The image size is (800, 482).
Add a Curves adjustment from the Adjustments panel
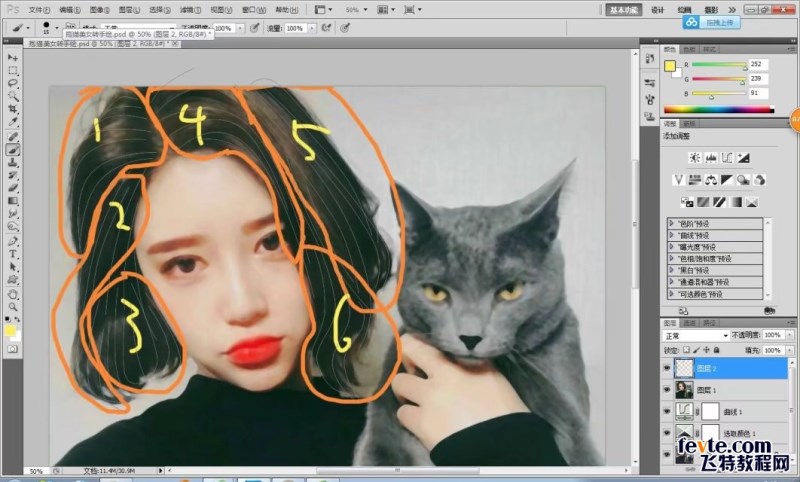coord(726,158)
